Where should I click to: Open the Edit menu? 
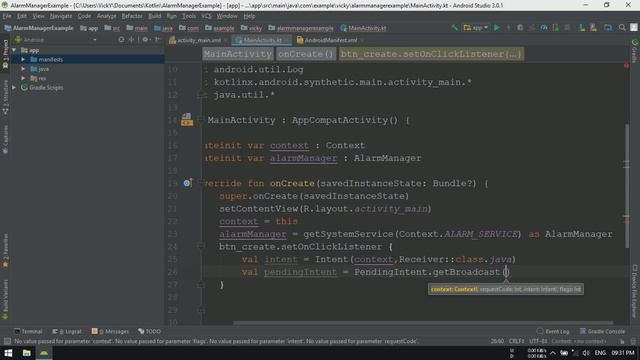22,16
